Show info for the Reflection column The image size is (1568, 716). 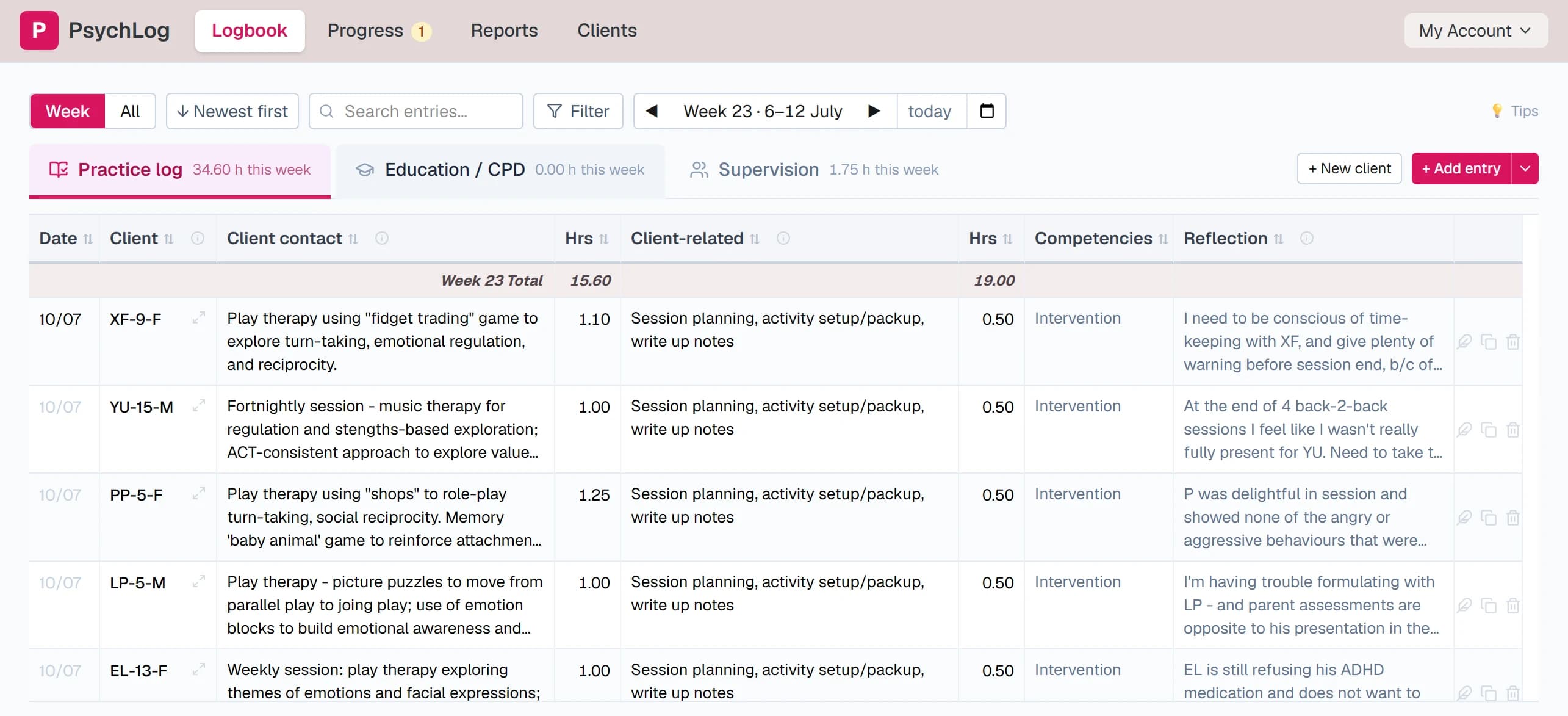[x=1307, y=238]
